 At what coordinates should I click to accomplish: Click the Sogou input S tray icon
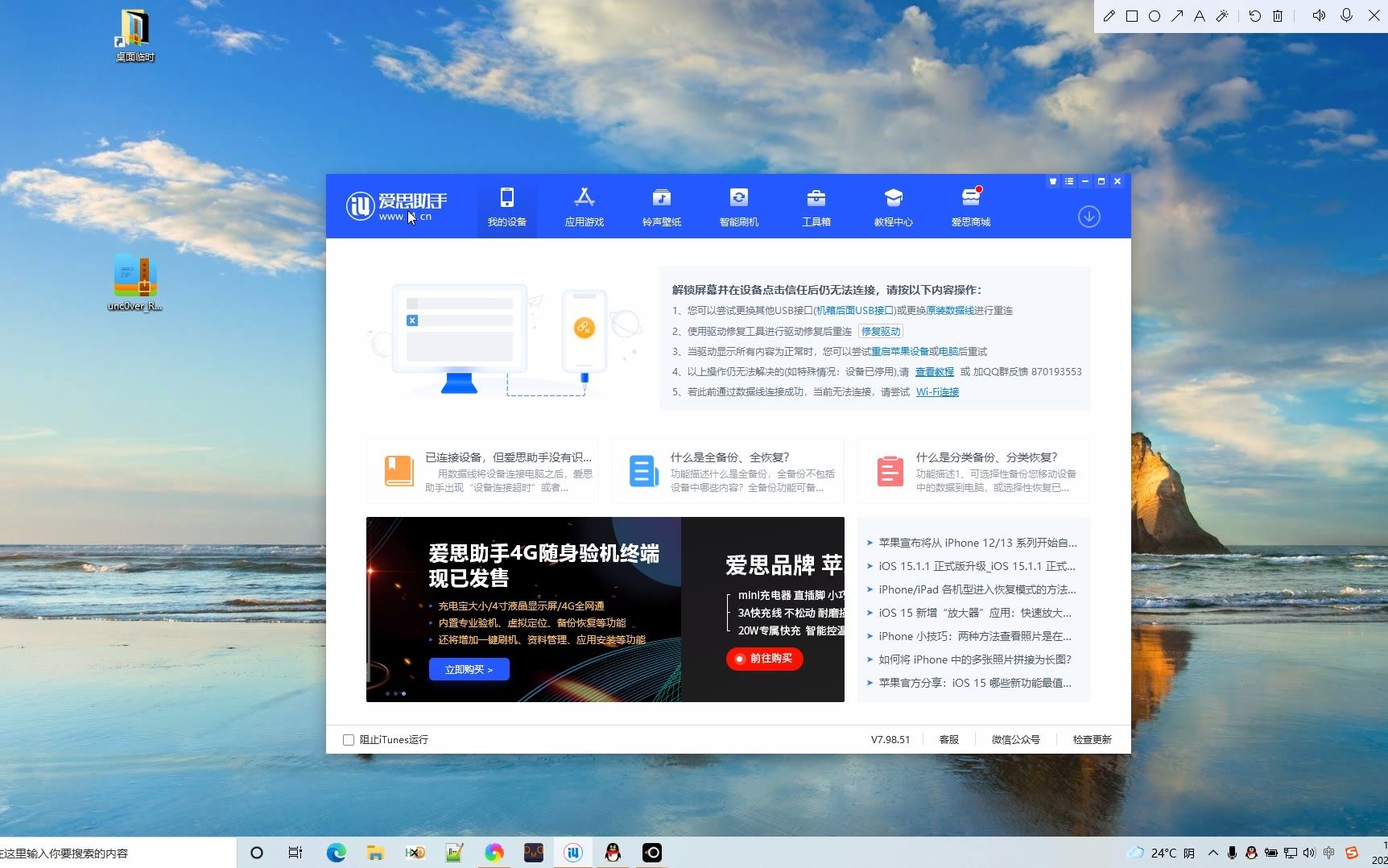[1352, 853]
